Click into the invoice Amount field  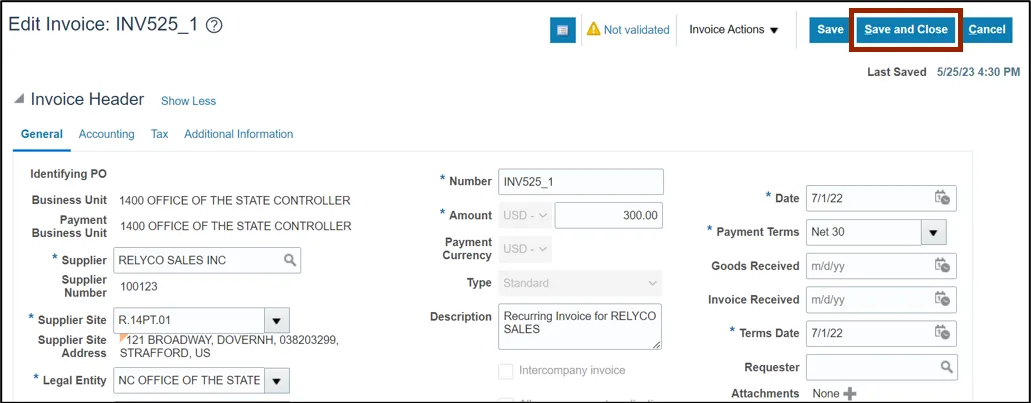tap(608, 215)
